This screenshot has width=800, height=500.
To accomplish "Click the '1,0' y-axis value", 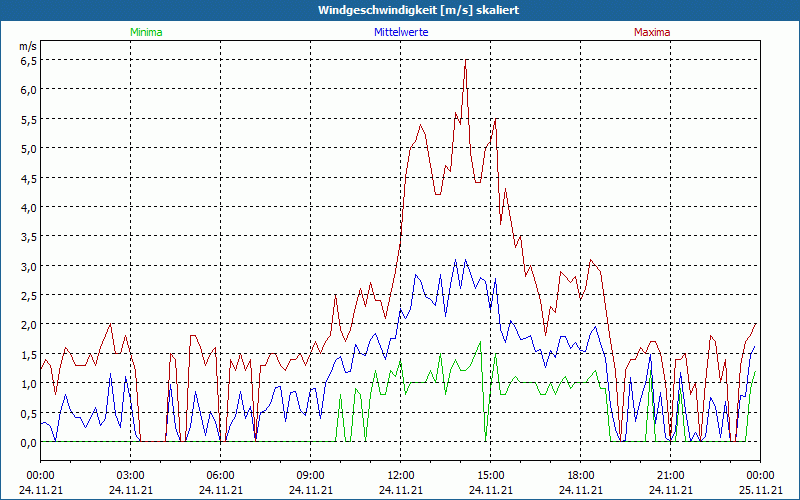I will [29, 385].
